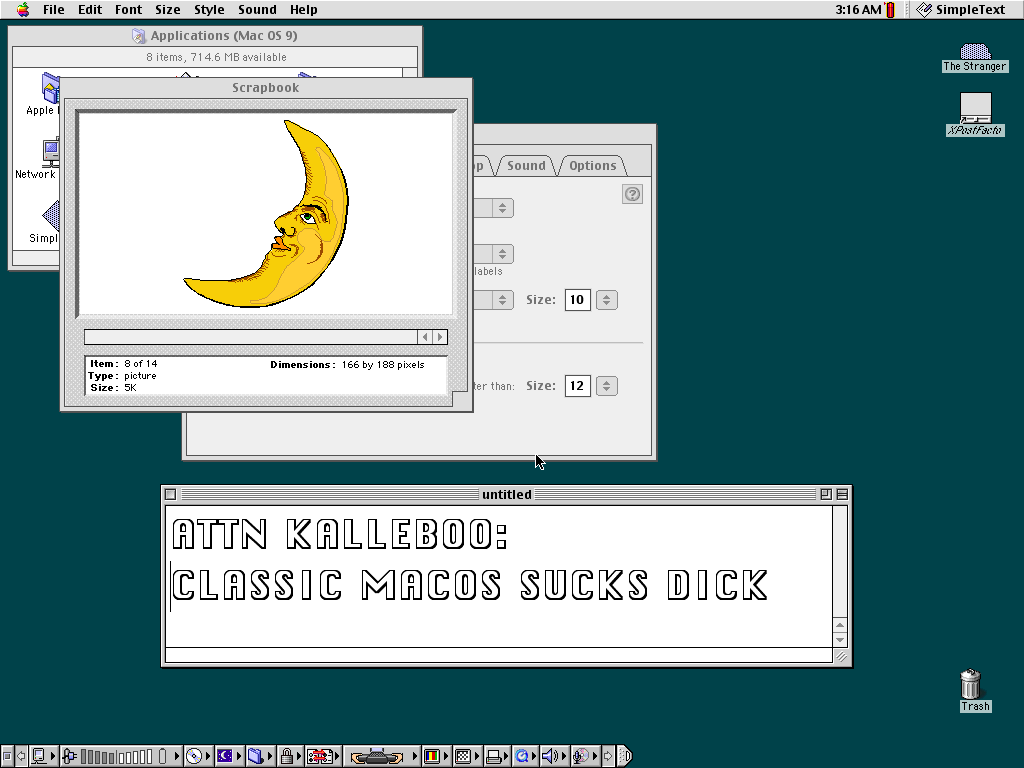Click the question mark help button
The image size is (1024, 768).
632,194
